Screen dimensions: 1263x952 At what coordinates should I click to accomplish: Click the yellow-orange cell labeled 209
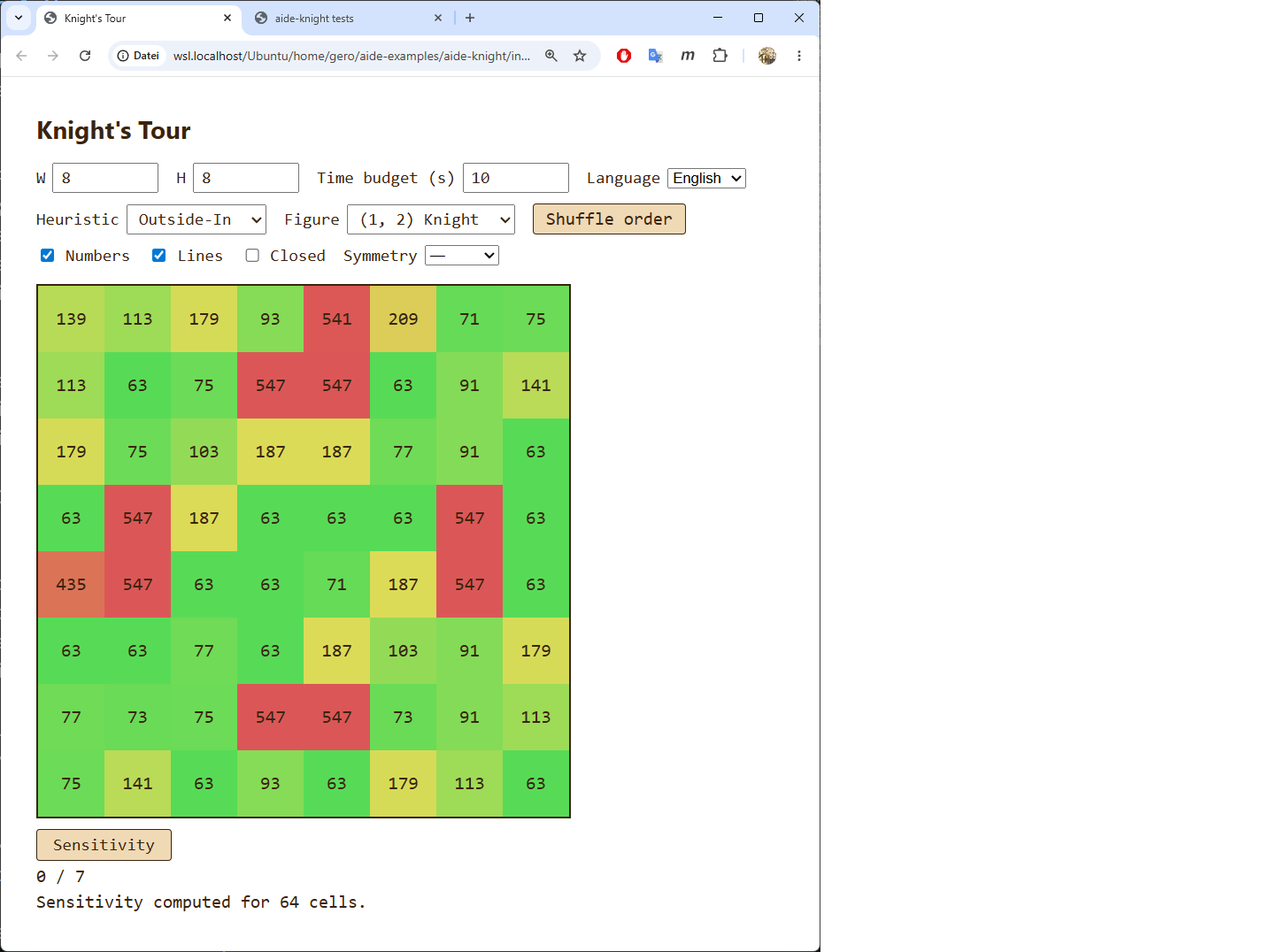(x=403, y=319)
